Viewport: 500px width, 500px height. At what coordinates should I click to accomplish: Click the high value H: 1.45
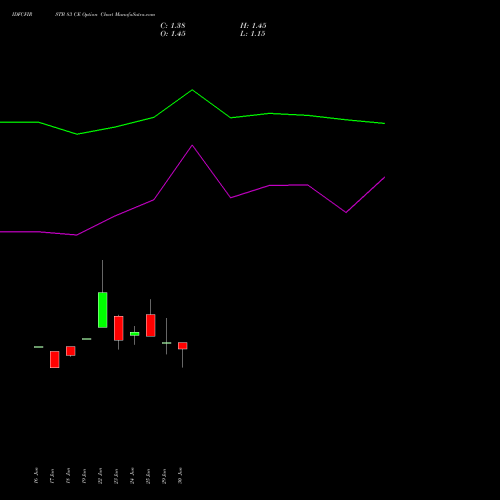pyautogui.click(x=253, y=26)
